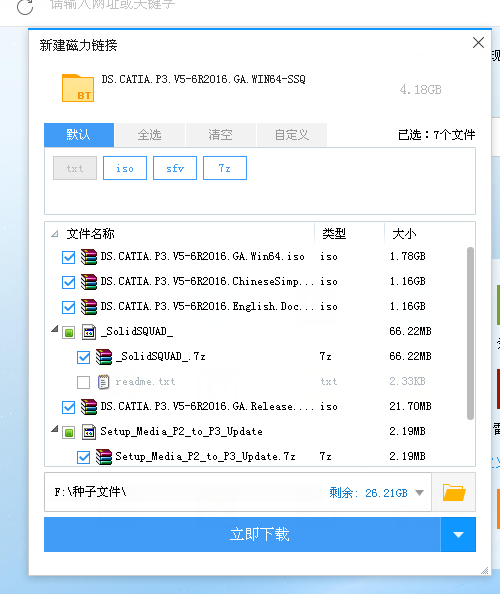The image size is (500, 594).
Task: Uncheck DS.CATIA.P3.V5-6R2016.GA.Win64.iso
Action: click(x=69, y=257)
